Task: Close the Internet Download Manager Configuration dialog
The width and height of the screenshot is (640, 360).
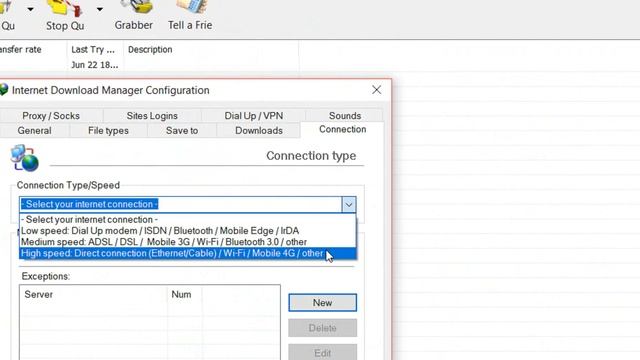Action: [376, 90]
